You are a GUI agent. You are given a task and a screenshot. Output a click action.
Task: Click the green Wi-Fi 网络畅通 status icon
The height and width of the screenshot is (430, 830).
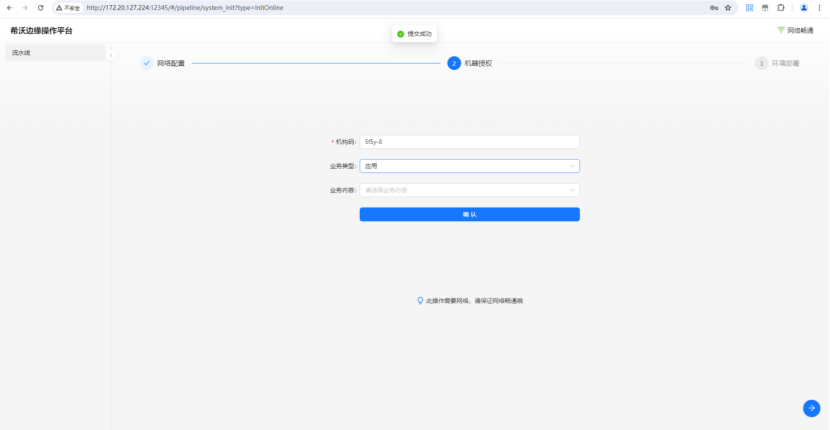pyautogui.click(x=781, y=30)
